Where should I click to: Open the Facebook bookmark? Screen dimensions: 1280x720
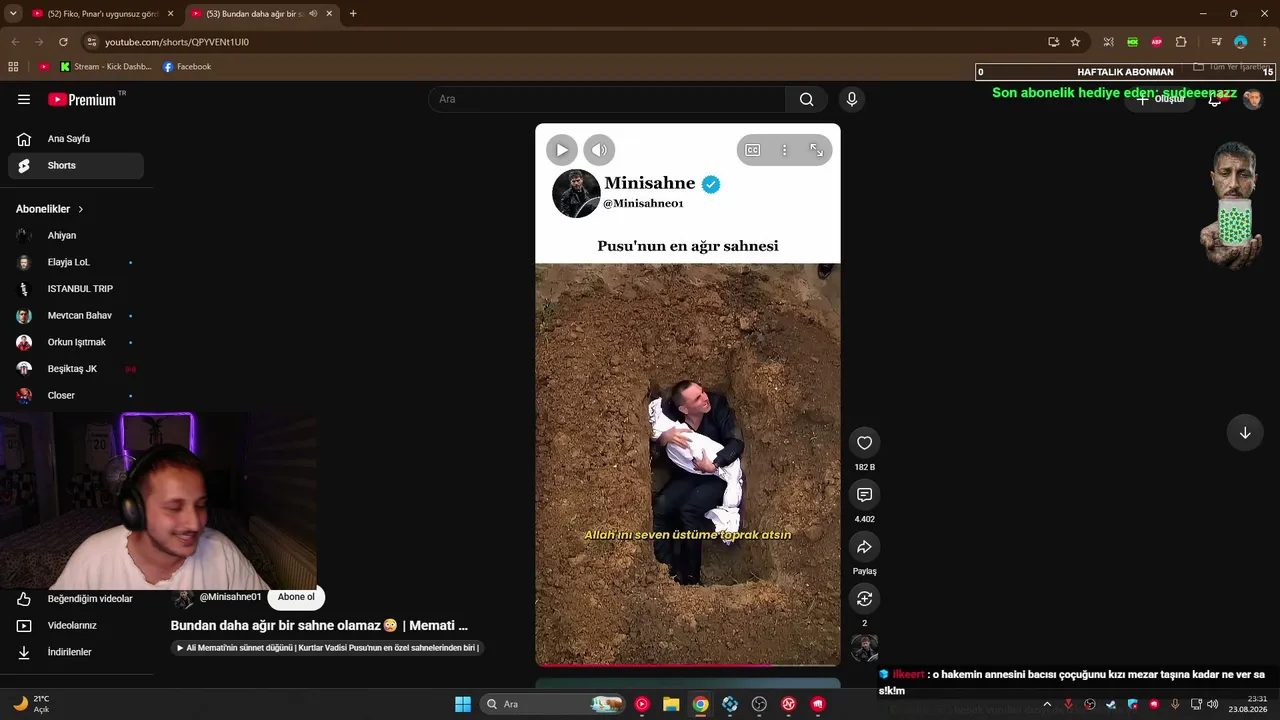187,67
